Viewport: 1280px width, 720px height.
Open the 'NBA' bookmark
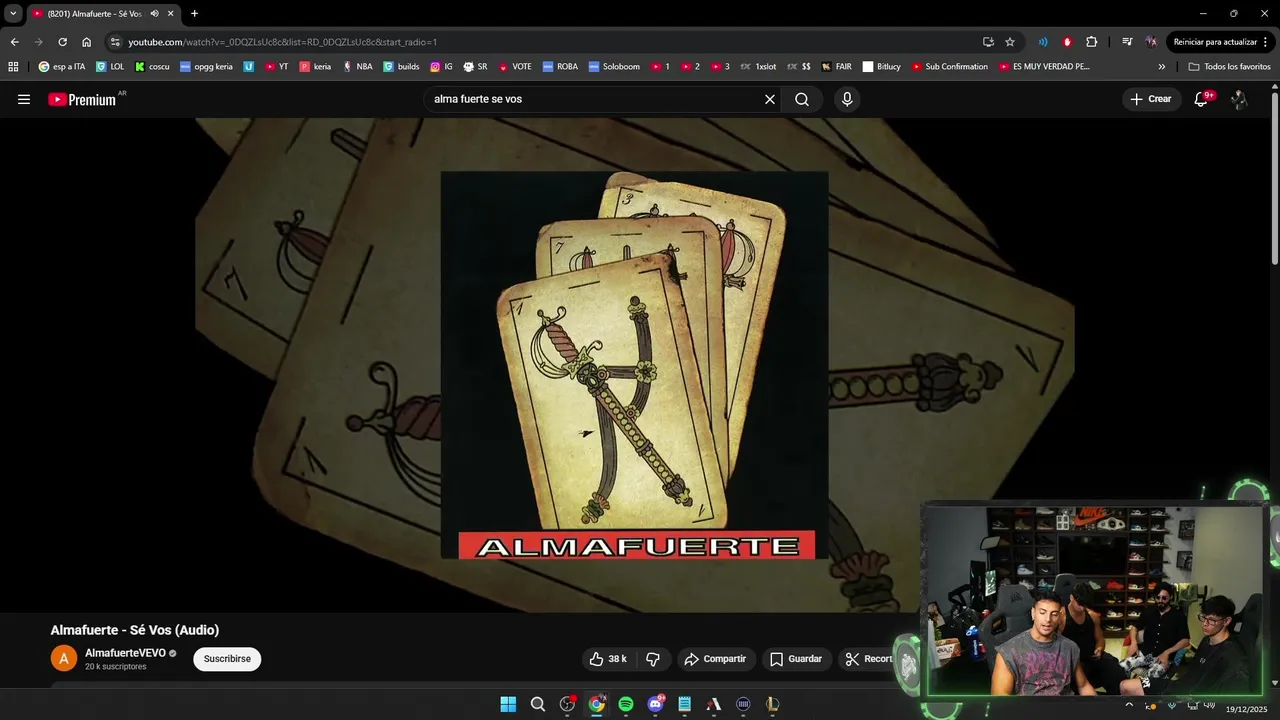(357, 67)
